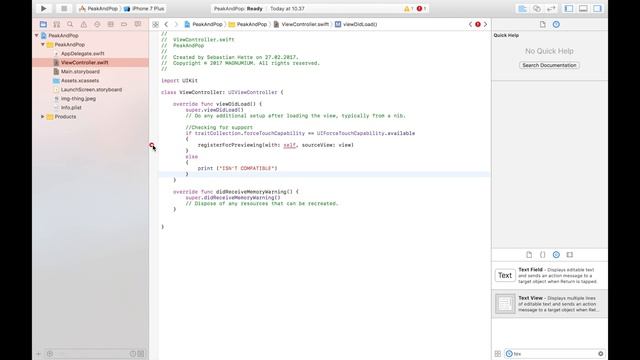Go back in editor history
The height and width of the screenshot is (360, 640).
[166, 24]
